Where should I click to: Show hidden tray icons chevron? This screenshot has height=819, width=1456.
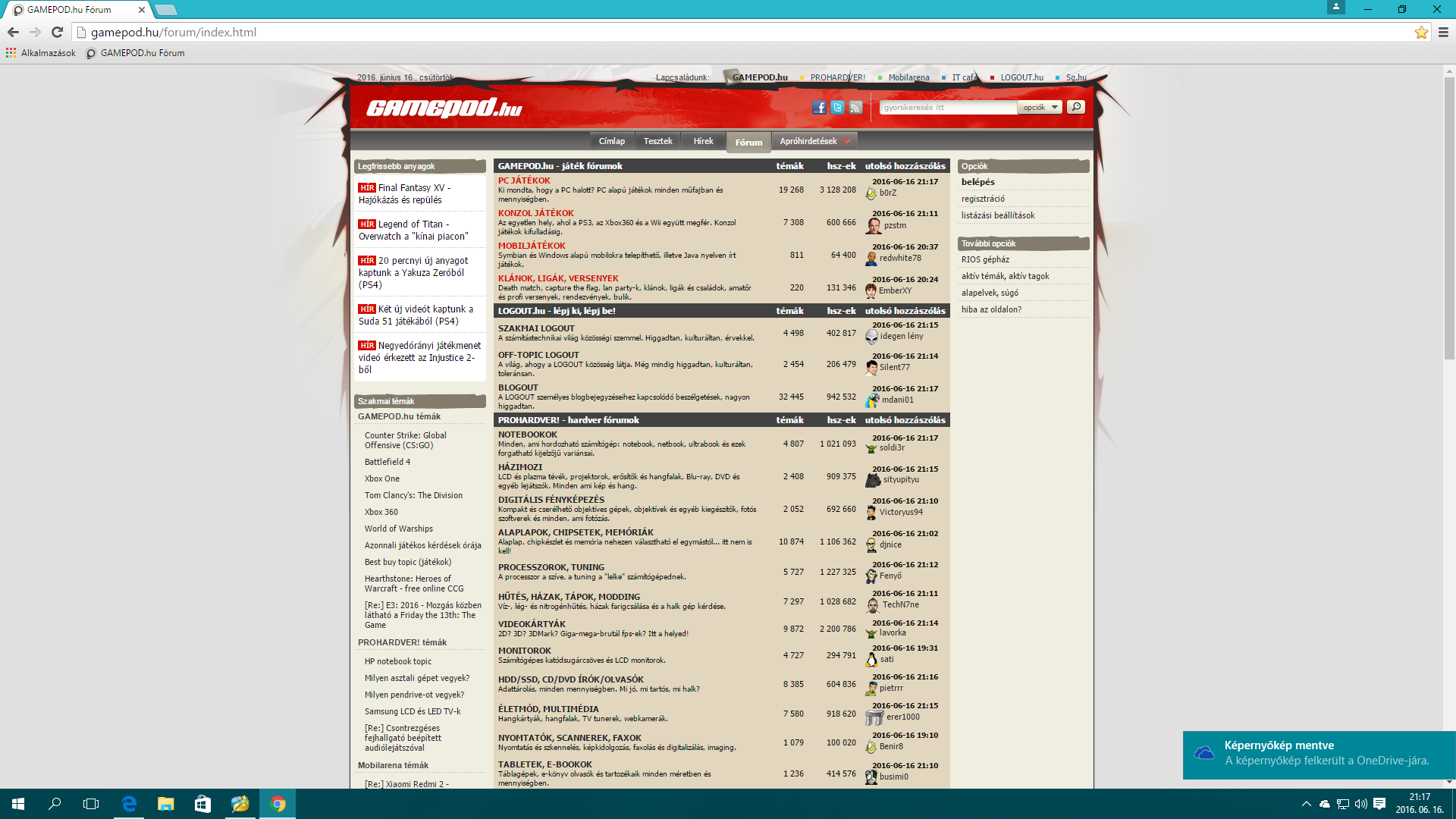pyautogui.click(x=1306, y=804)
